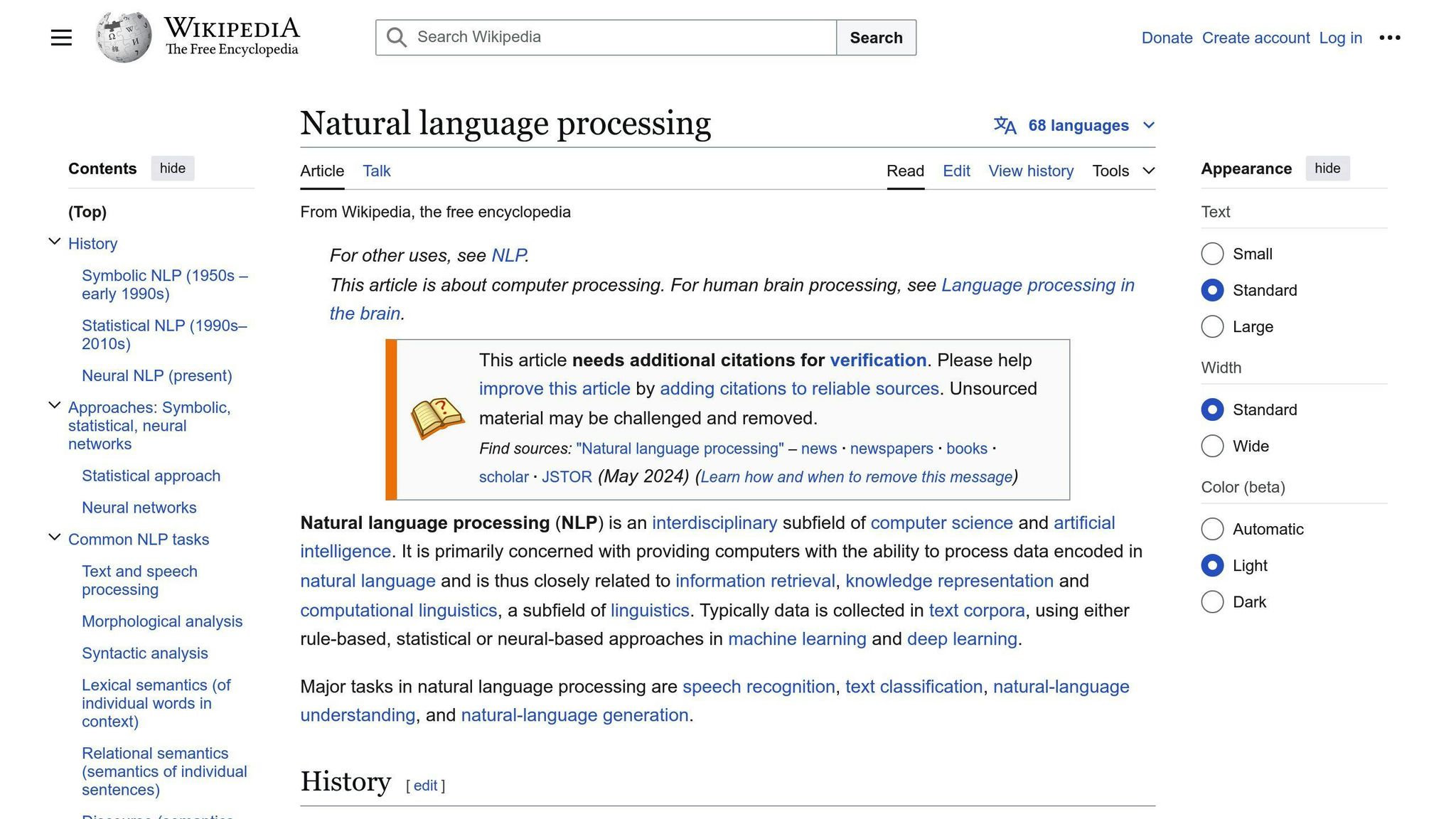Click Neural networks in the Contents sidebar
The width and height of the screenshot is (1456, 819).
(x=139, y=507)
